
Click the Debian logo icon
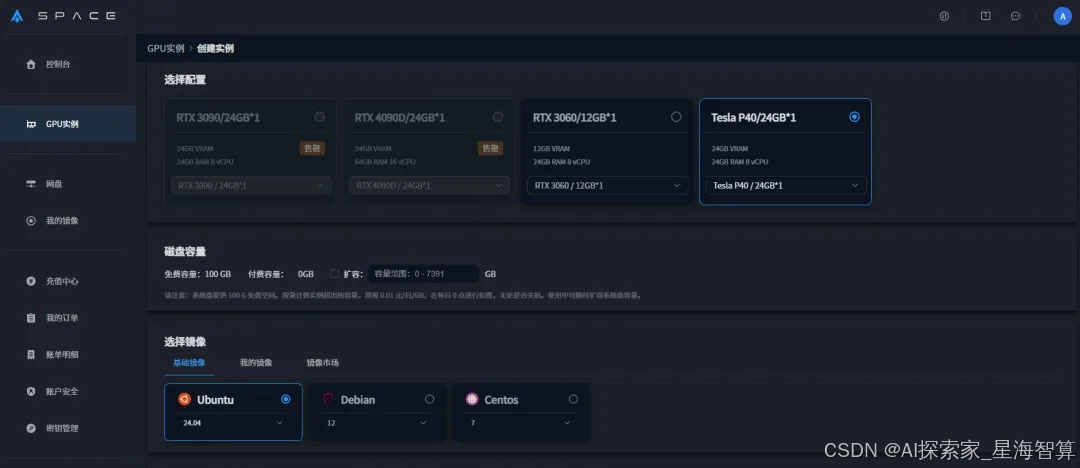pos(328,398)
